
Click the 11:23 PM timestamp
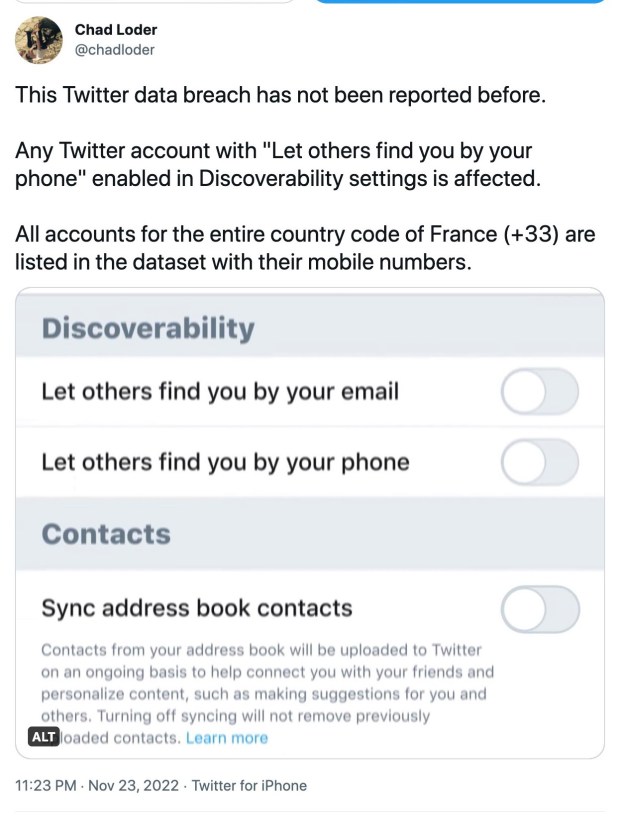46,785
